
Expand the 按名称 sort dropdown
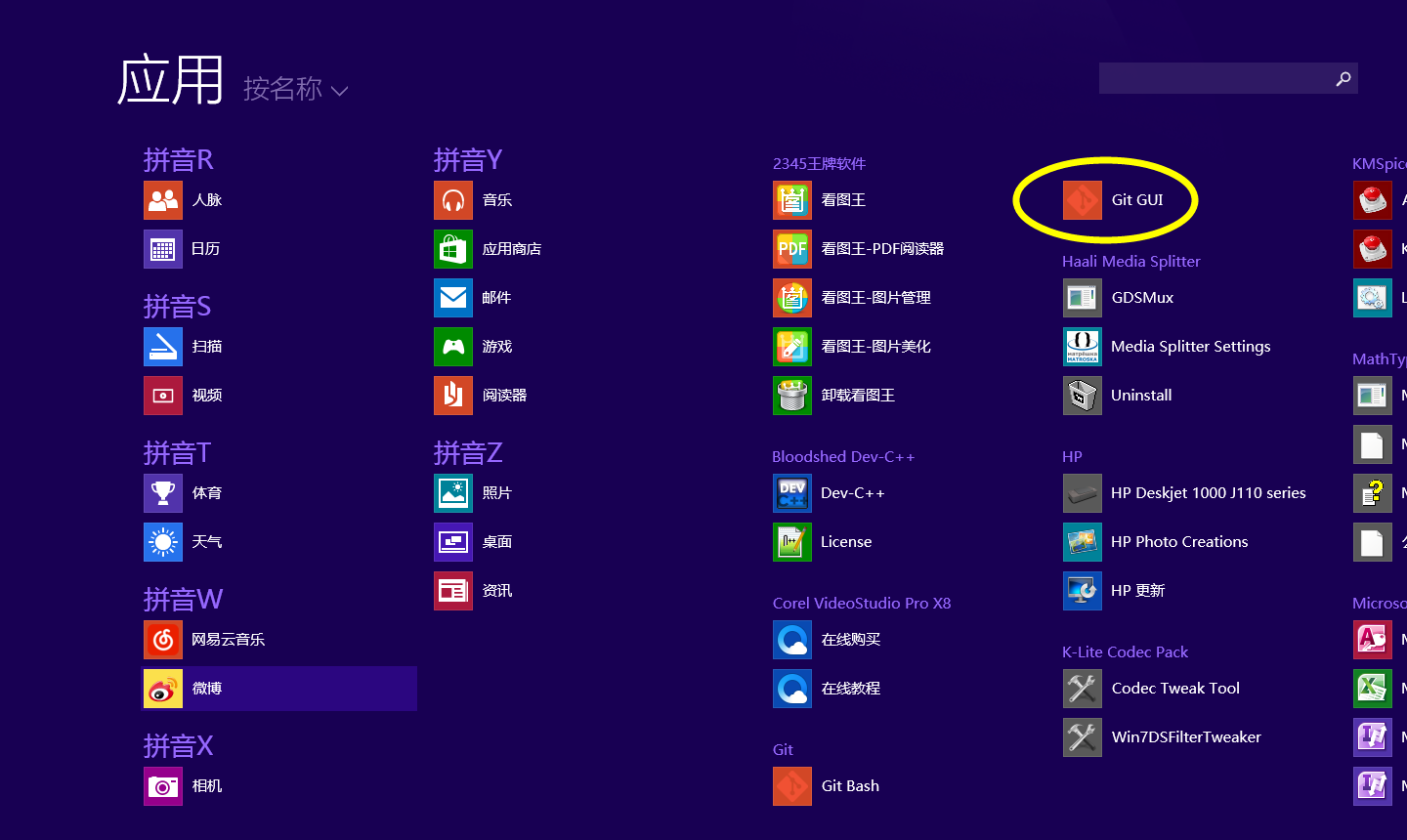point(295,89)
